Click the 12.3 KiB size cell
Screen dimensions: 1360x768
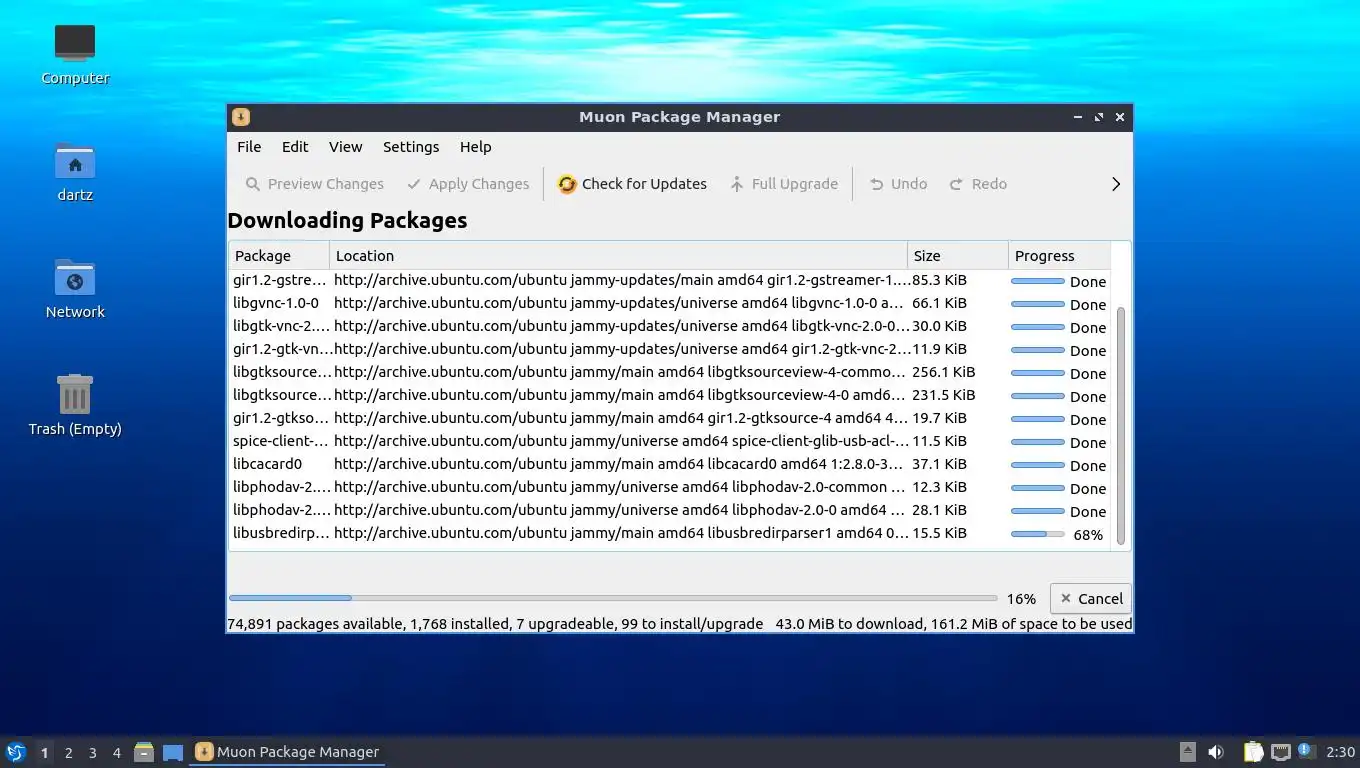pos(939,487)
